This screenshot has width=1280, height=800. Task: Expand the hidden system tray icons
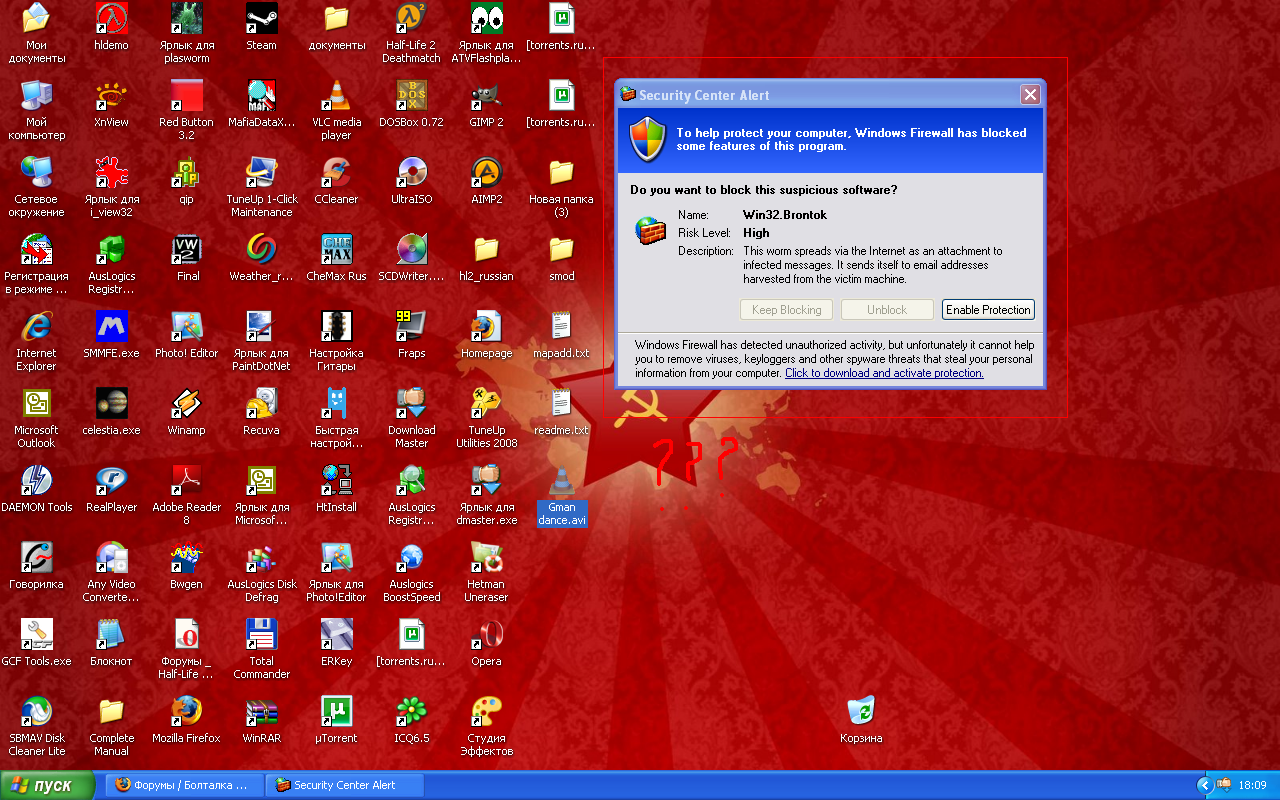1205,785
